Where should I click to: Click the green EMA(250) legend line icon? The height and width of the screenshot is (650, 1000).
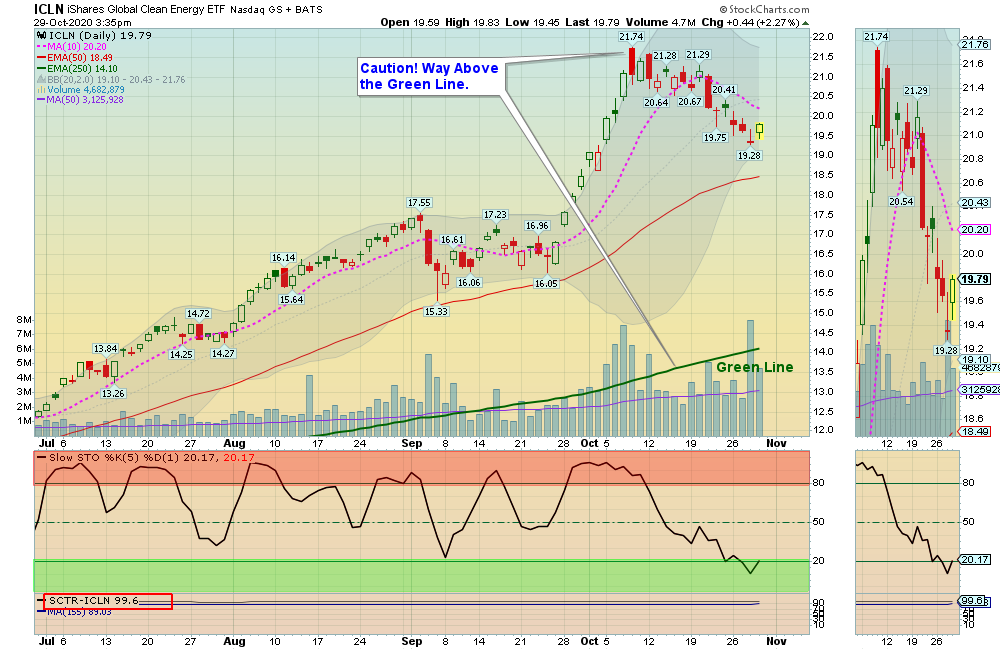41,68
